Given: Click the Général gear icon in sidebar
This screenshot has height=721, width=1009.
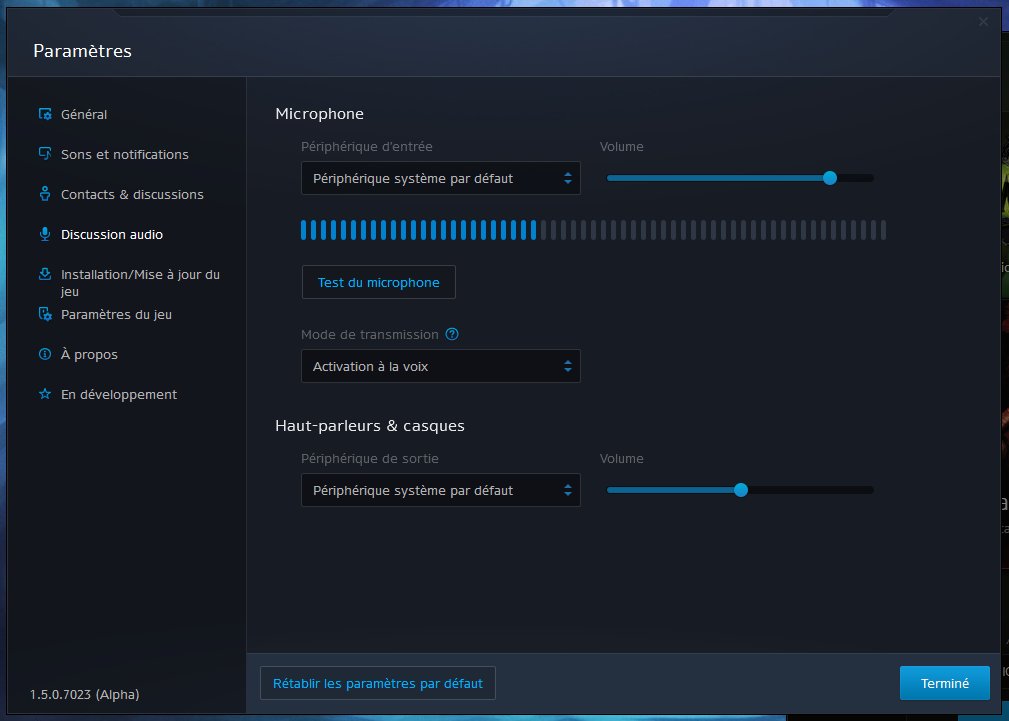Looking at the screenshot, I should click(x=44, y=115).
